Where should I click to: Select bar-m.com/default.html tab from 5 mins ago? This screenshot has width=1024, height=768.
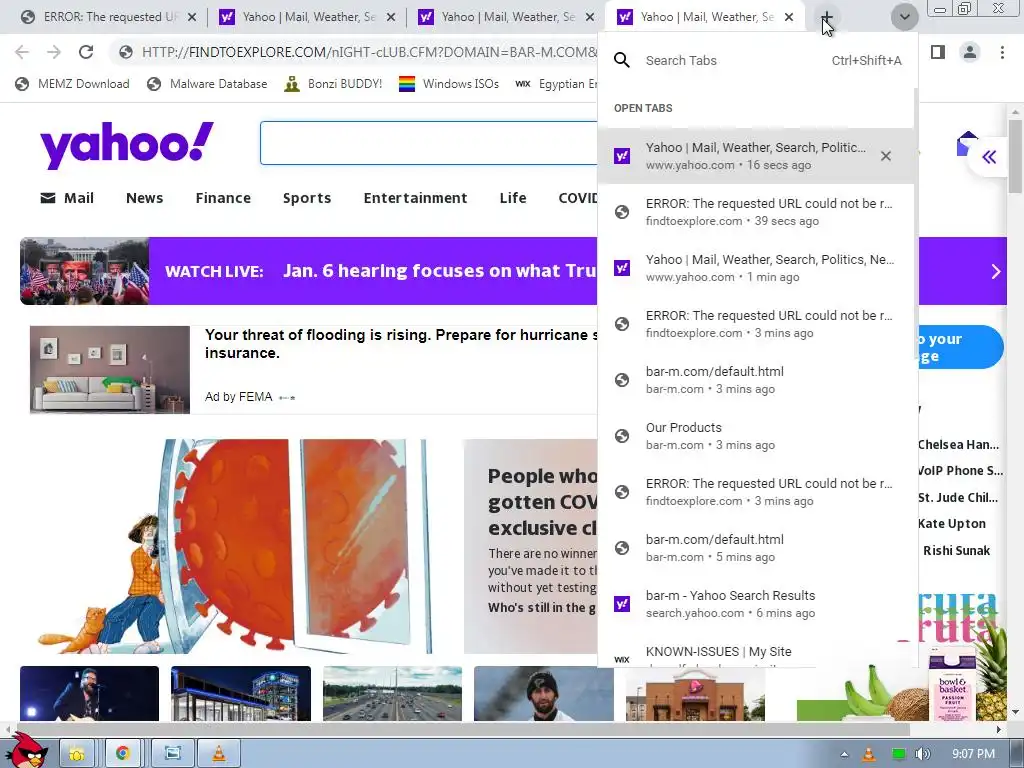pos(756,548)
